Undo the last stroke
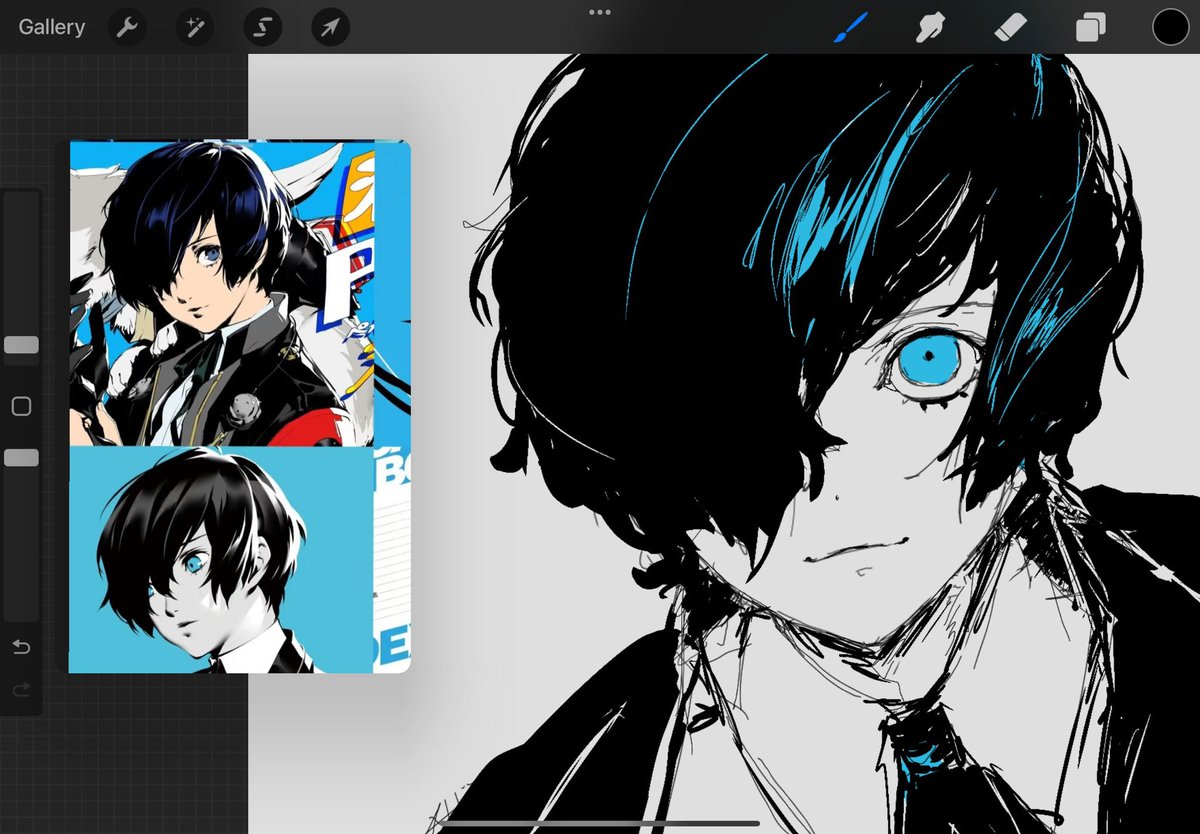 pyautogui.click(x=21, y=647)
